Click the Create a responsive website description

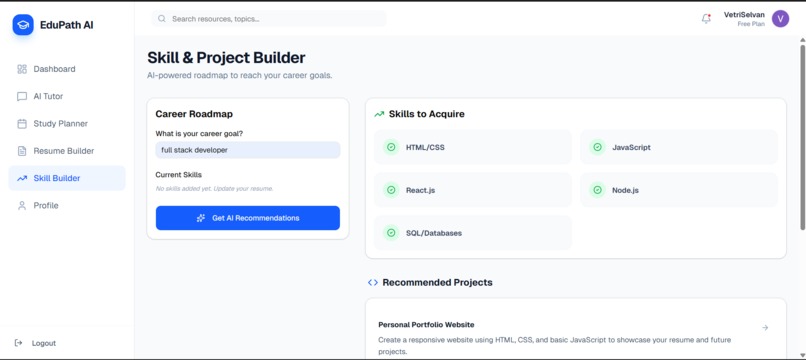click(x=555, y=346)
